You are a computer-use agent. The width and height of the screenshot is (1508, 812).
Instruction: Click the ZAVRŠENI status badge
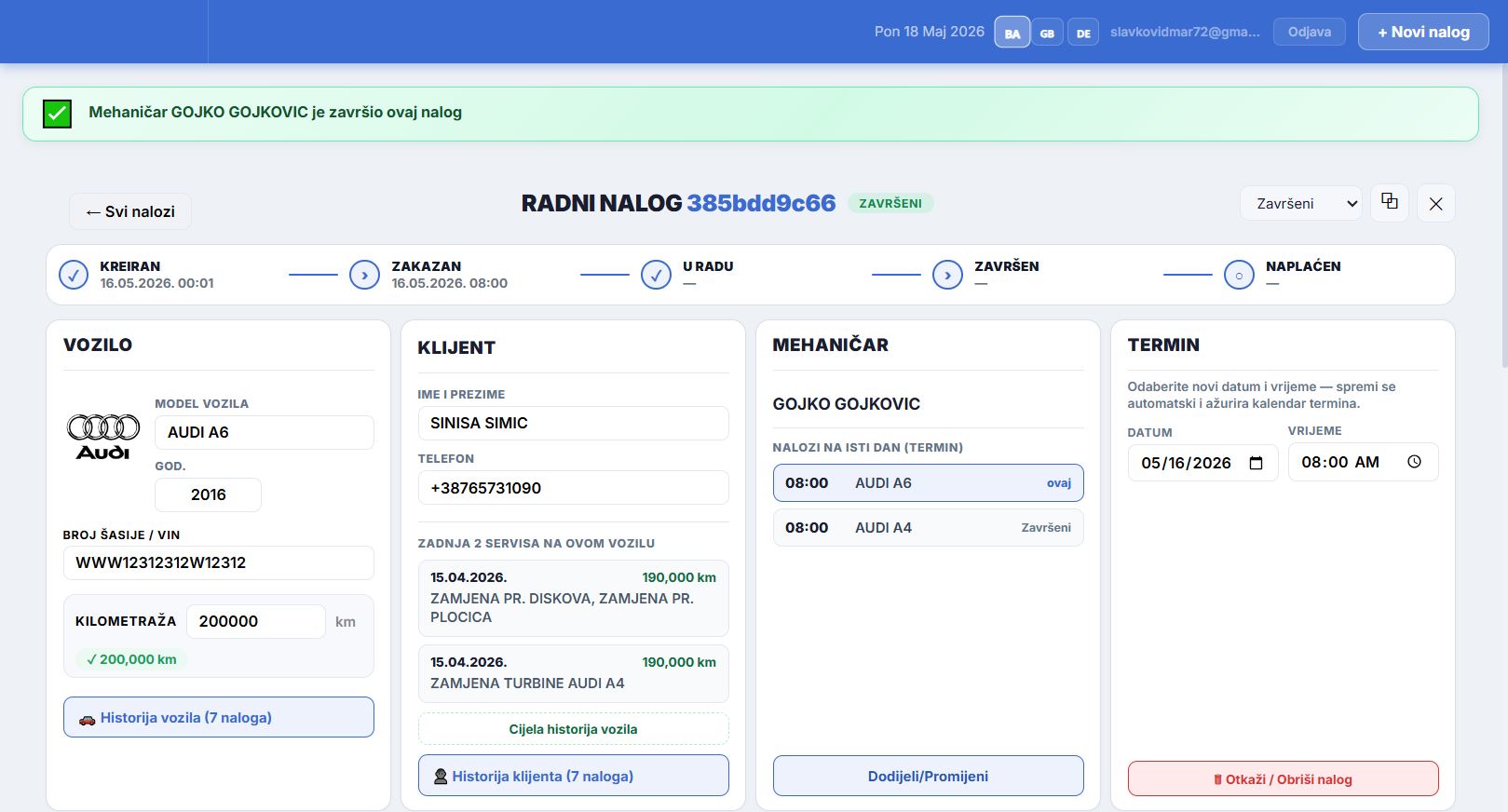[x=890, y=203]
